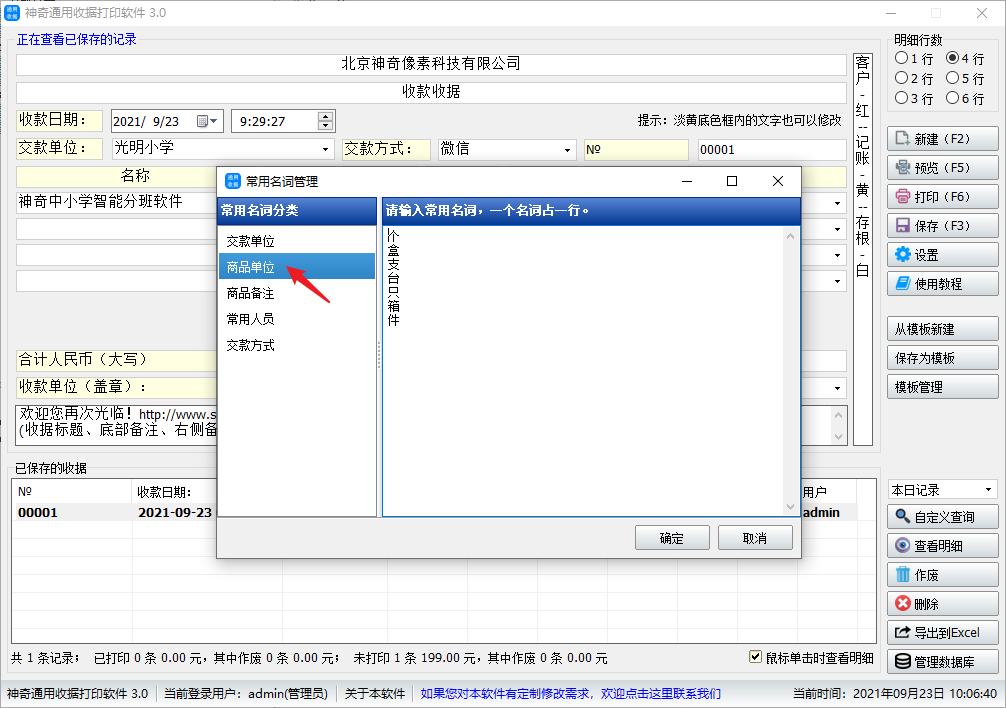Click the New (新建 F2) document icon button
The image size is (1006, 708).
click(x=903, y=139)
